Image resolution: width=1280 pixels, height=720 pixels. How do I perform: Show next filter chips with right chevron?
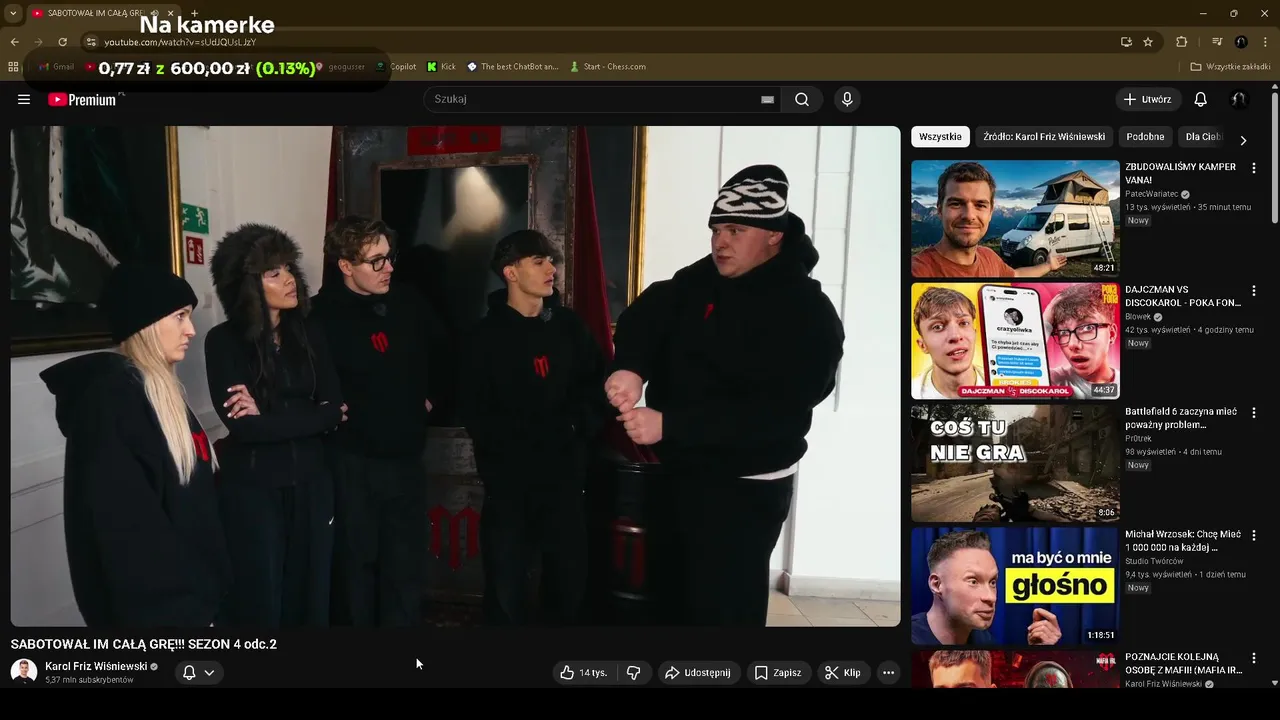[1243, 141]
